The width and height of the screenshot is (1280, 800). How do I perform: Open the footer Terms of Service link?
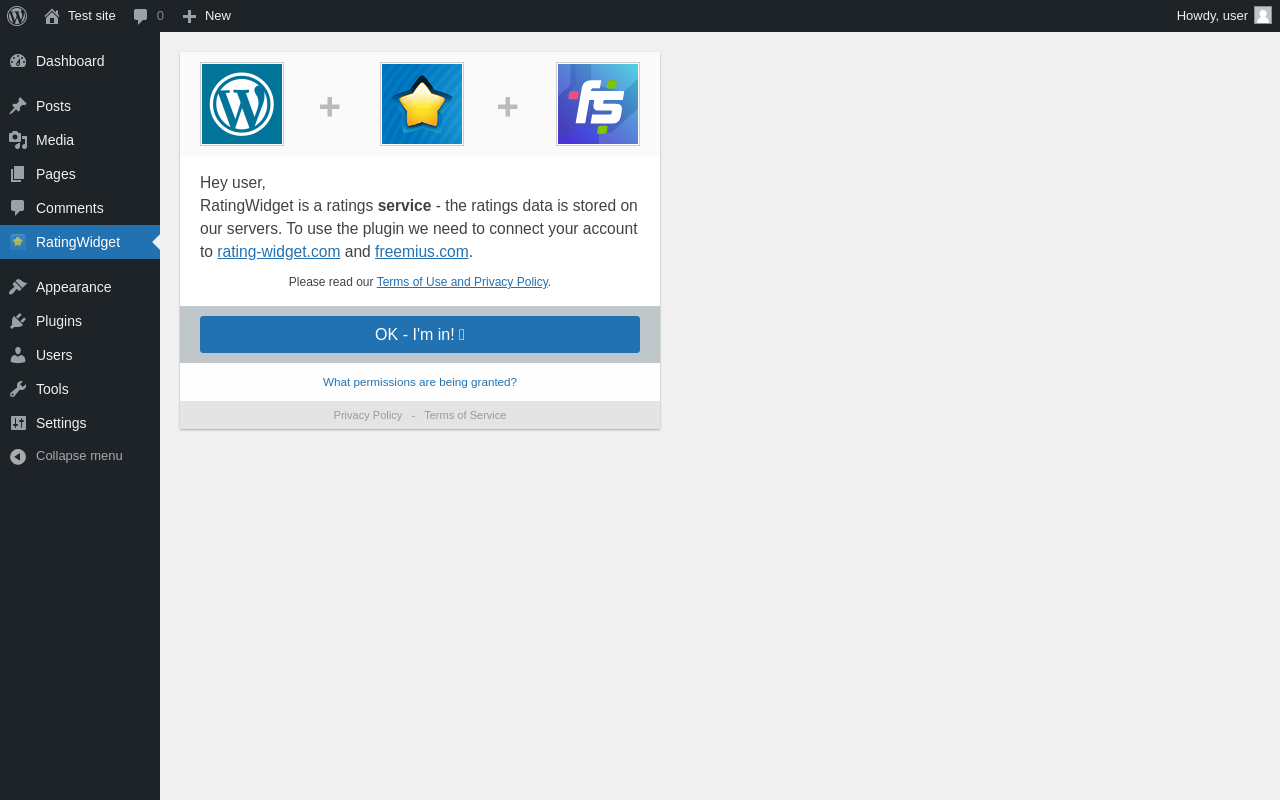[x=465, y=415]
